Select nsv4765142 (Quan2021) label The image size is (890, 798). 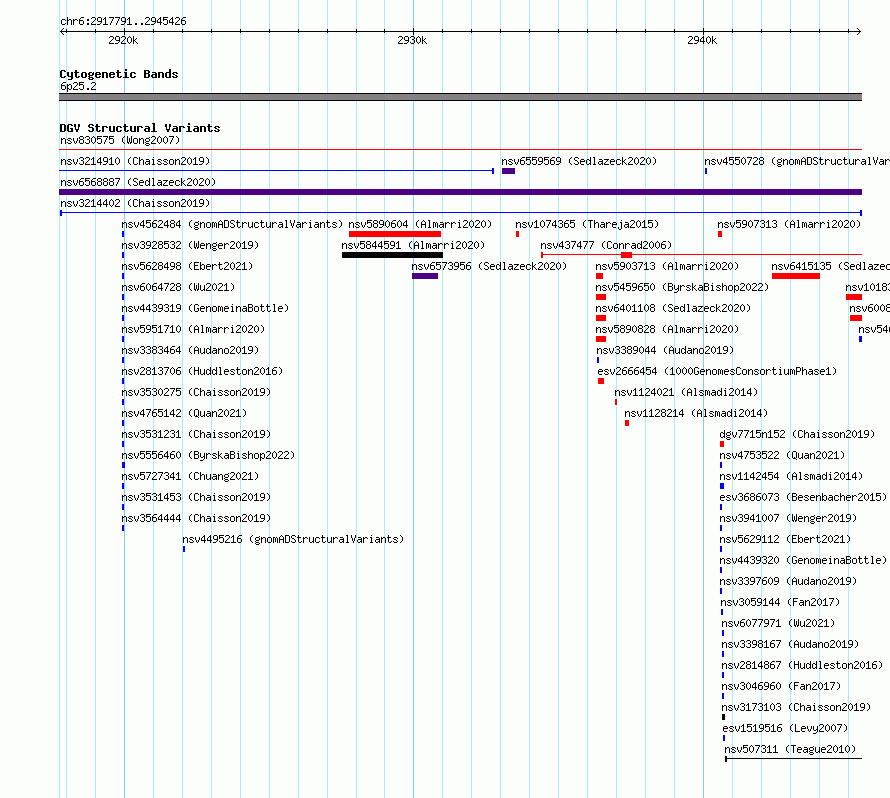pyautogui.click(x=184, y=413)
